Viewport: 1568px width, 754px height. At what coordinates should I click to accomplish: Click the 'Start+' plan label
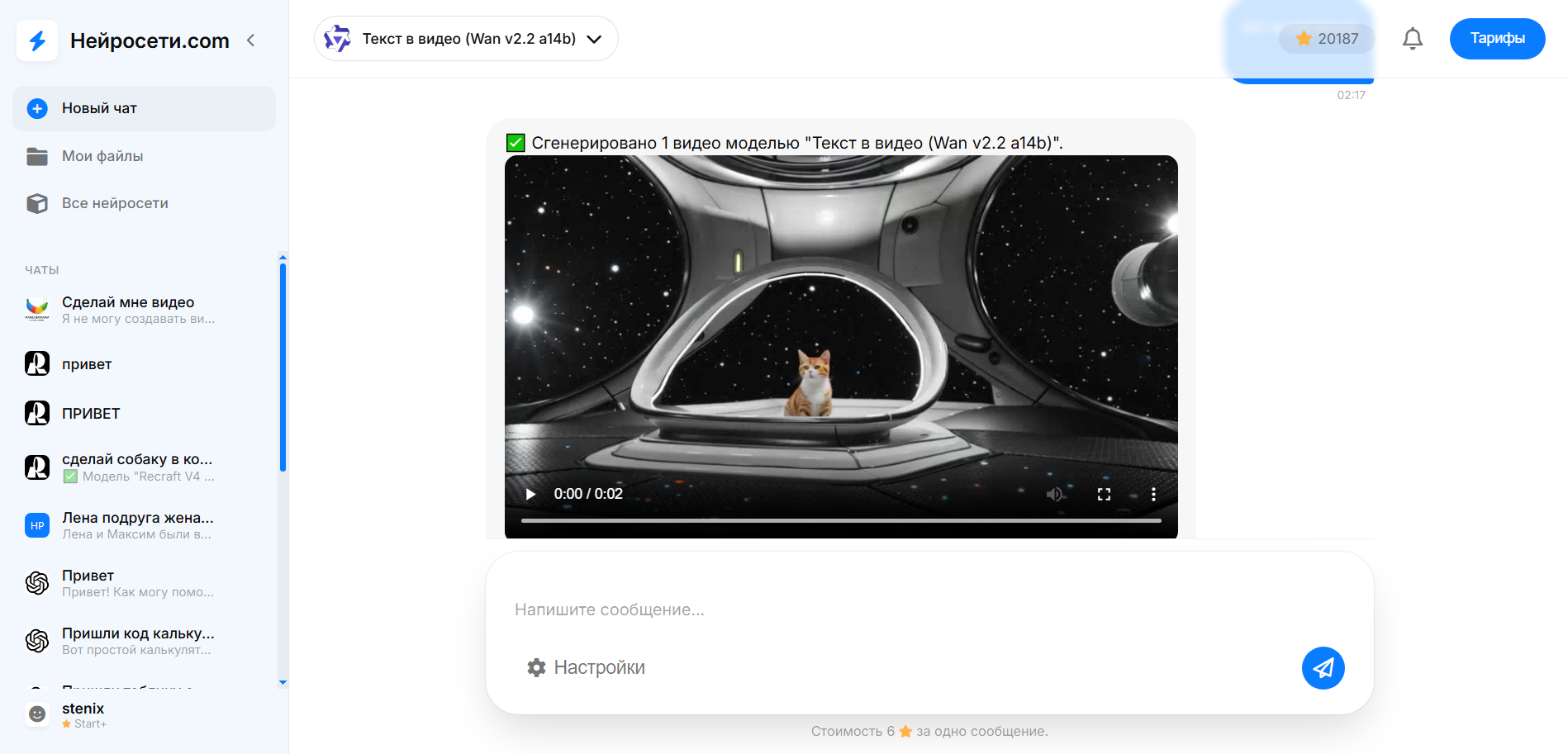(90, 724)
